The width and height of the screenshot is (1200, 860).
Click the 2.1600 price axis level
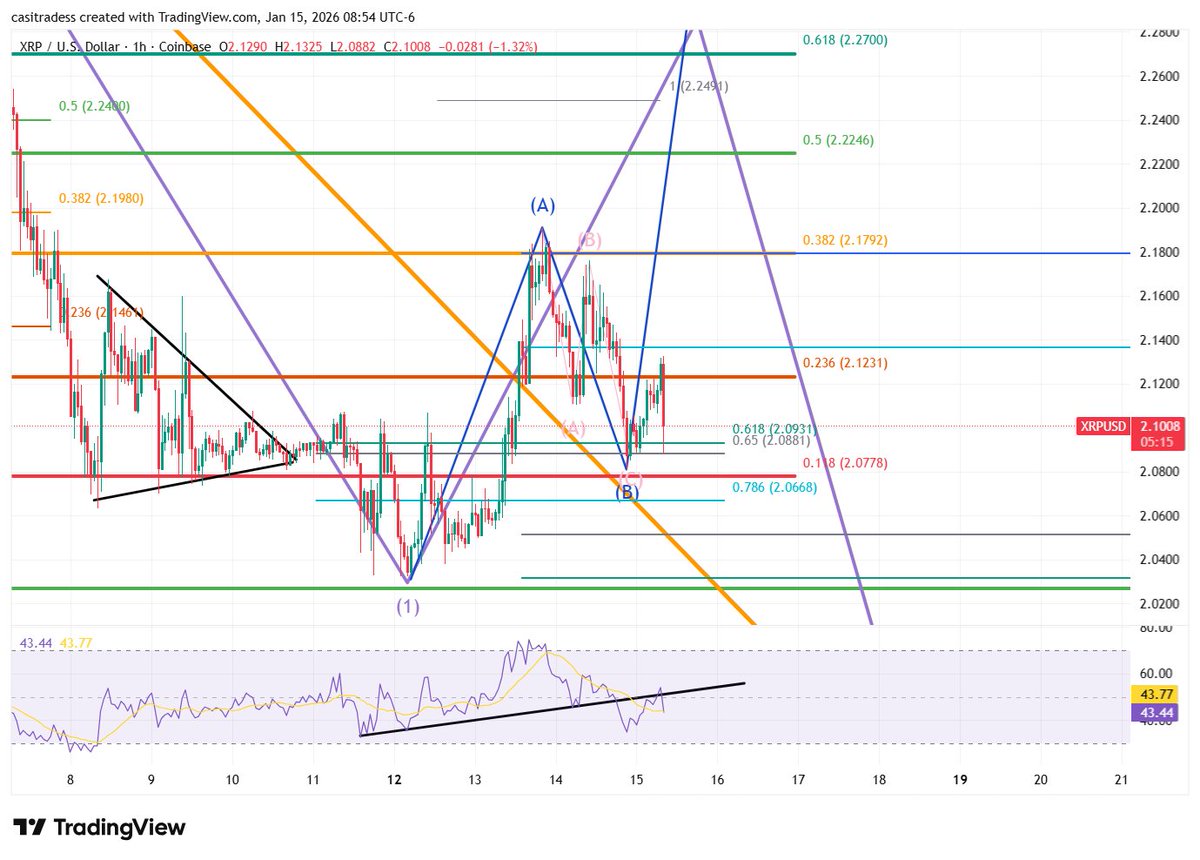tap(1159, 296)
